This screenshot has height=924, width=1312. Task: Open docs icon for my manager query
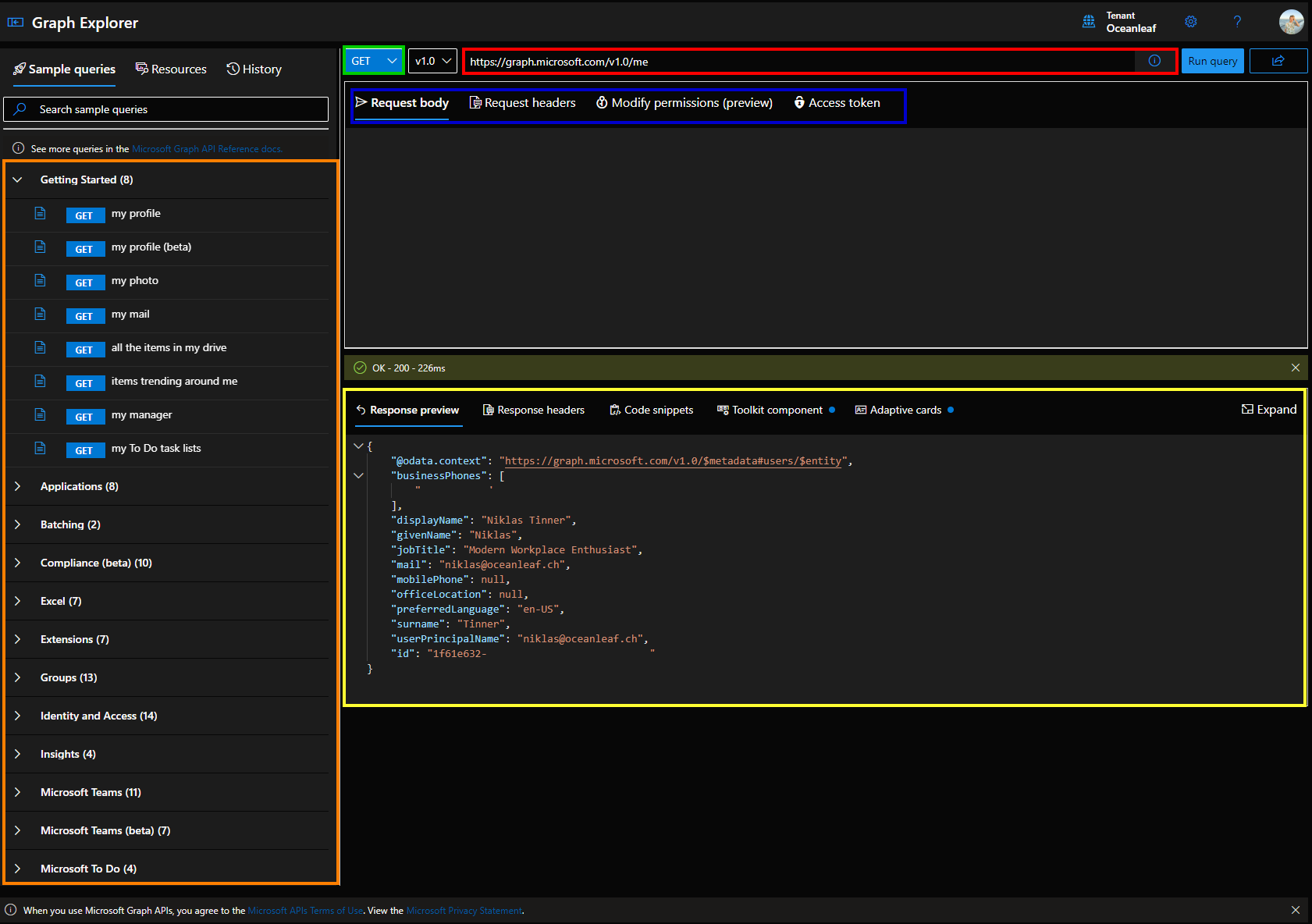40,414
